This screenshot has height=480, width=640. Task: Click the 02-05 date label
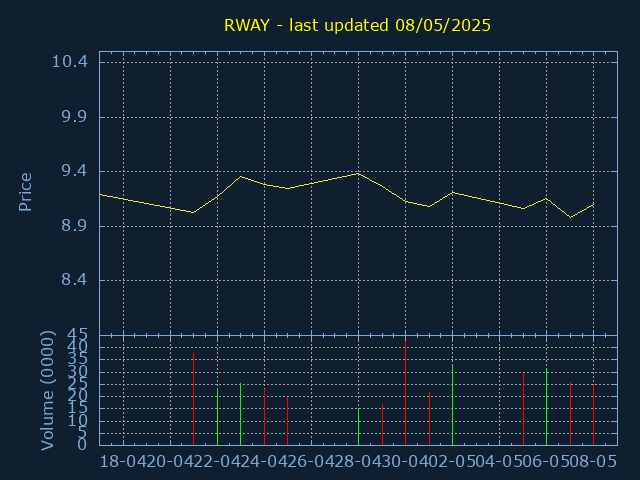pyautogui.click(x=452, y=462)
